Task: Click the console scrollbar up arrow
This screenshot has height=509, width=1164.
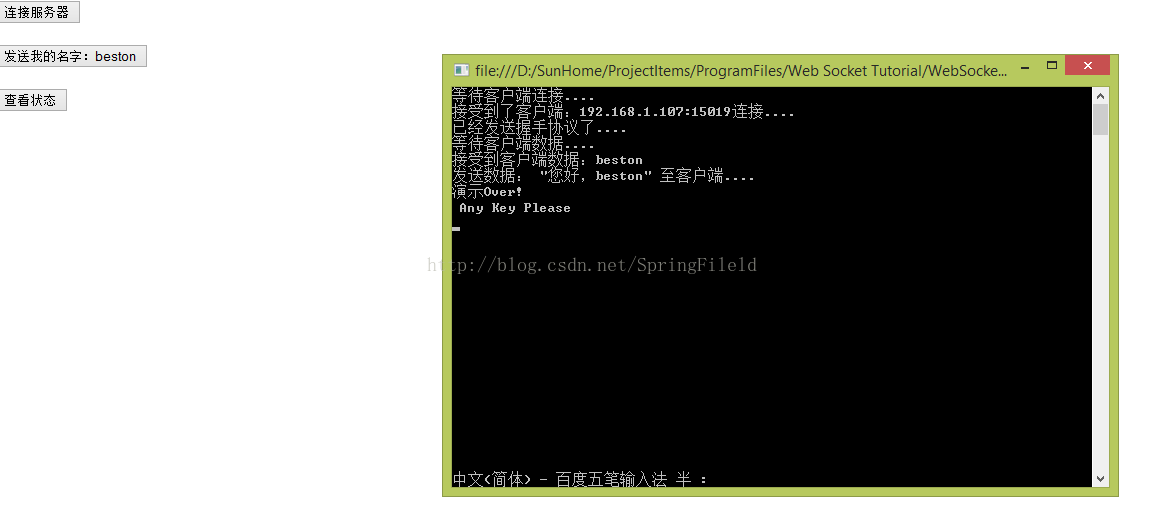Action: pos(1100,96)
